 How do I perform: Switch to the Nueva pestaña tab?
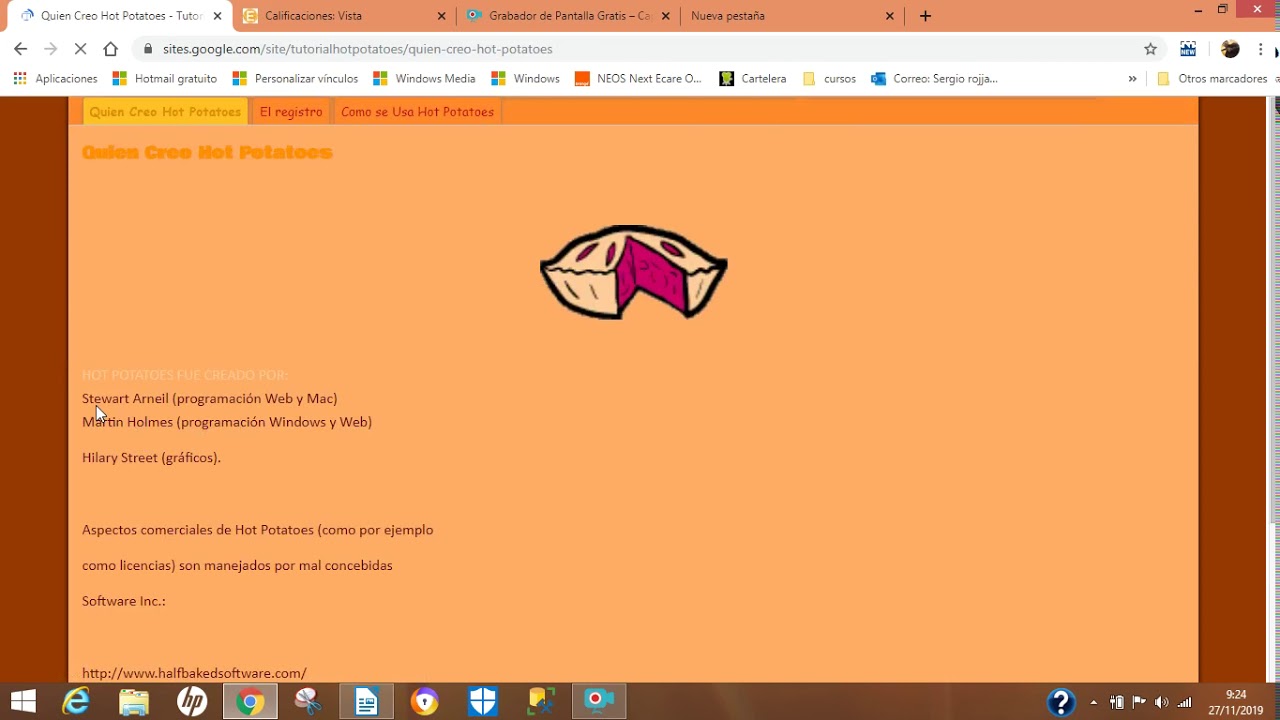coord(791,16)
